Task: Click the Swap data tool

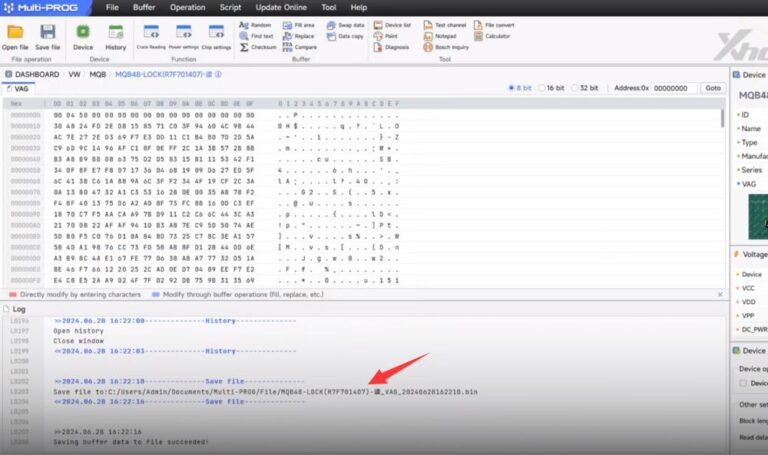Action: coord(346,24)
